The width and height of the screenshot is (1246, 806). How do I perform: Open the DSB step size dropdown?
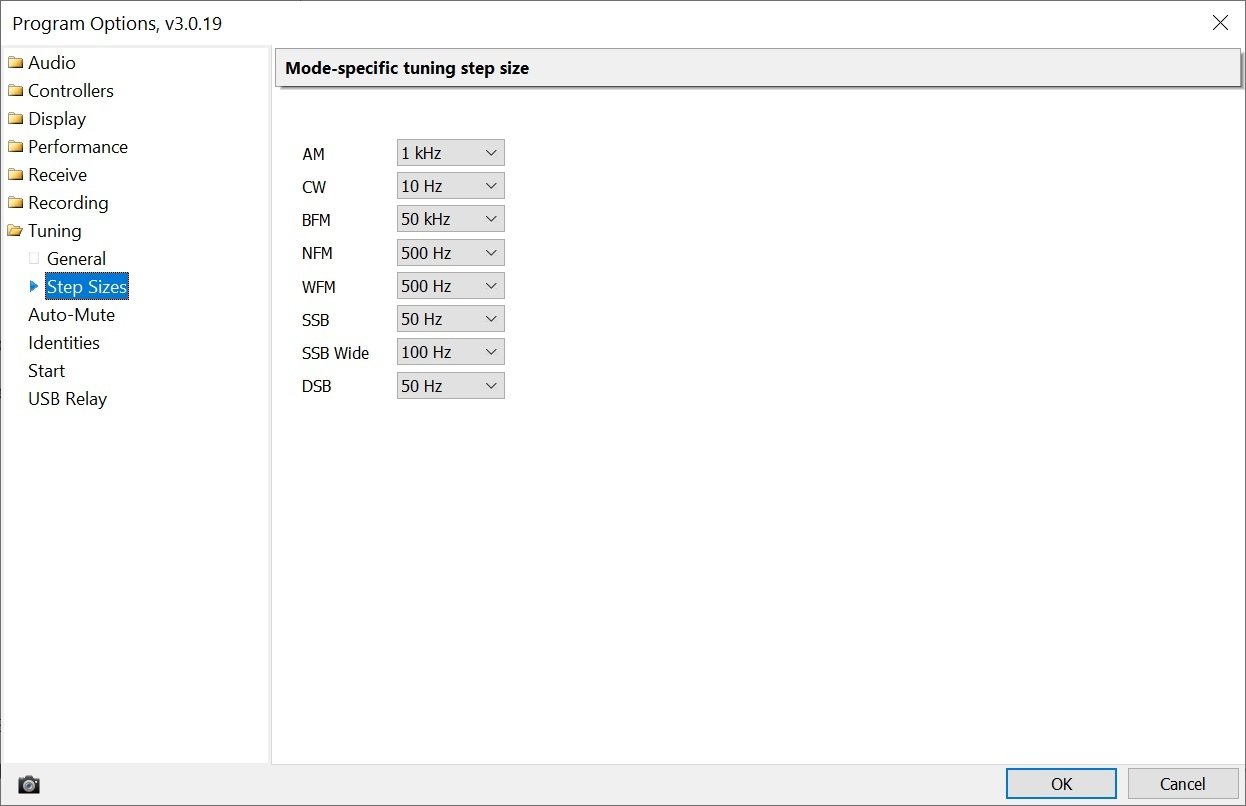(x=450, y=386)
